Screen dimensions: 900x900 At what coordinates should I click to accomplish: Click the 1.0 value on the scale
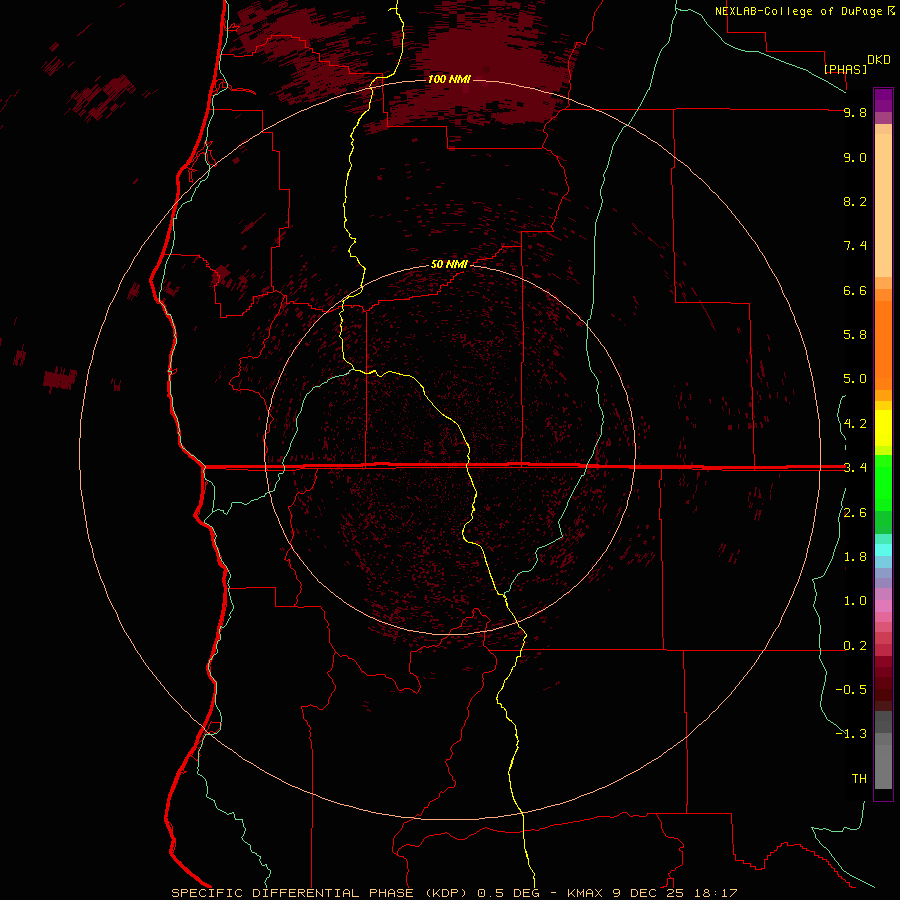coord(855,601)
